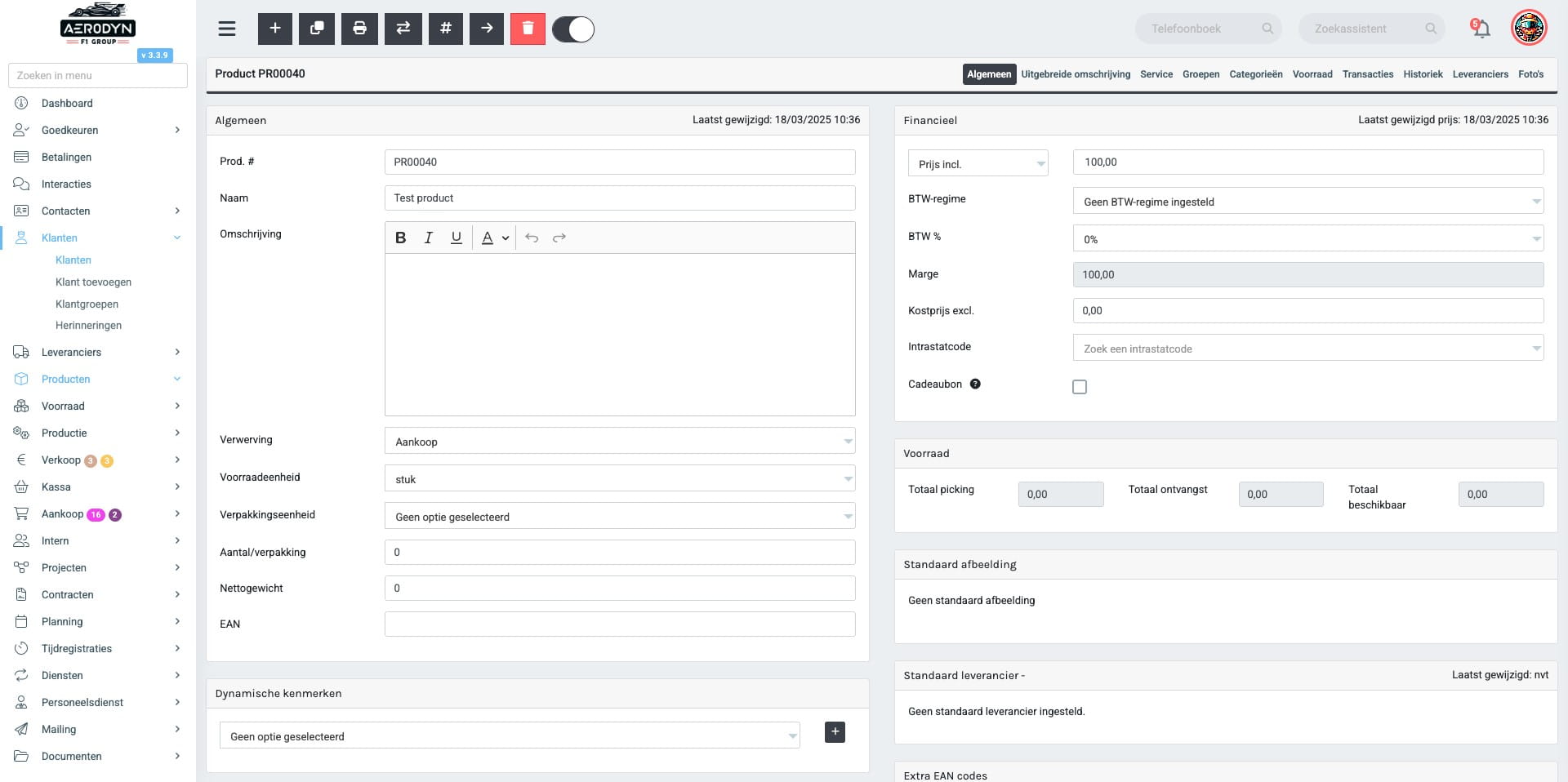
Task: Open the Klanten sub-item link
Action: pos(73,260)
